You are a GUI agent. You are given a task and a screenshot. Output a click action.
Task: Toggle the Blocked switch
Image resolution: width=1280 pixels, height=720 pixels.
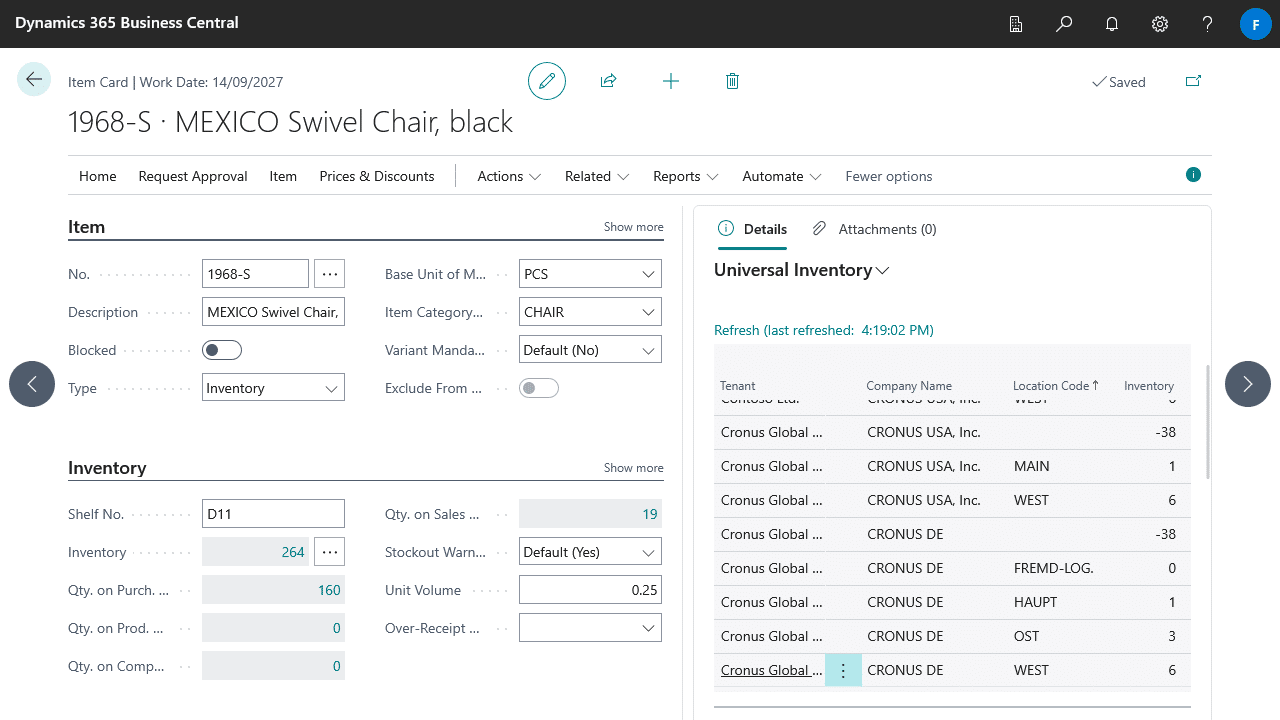click(222, 350)
